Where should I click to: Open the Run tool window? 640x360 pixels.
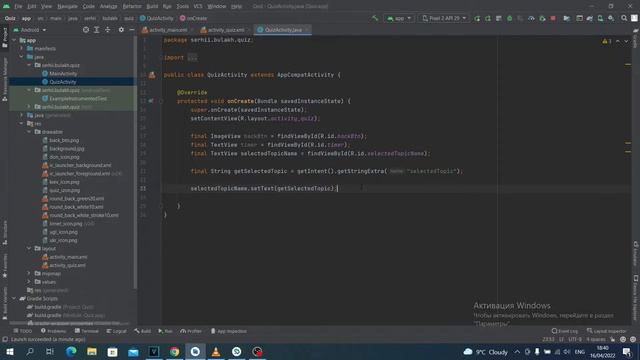pyautogui.click(x=165, y=331)
